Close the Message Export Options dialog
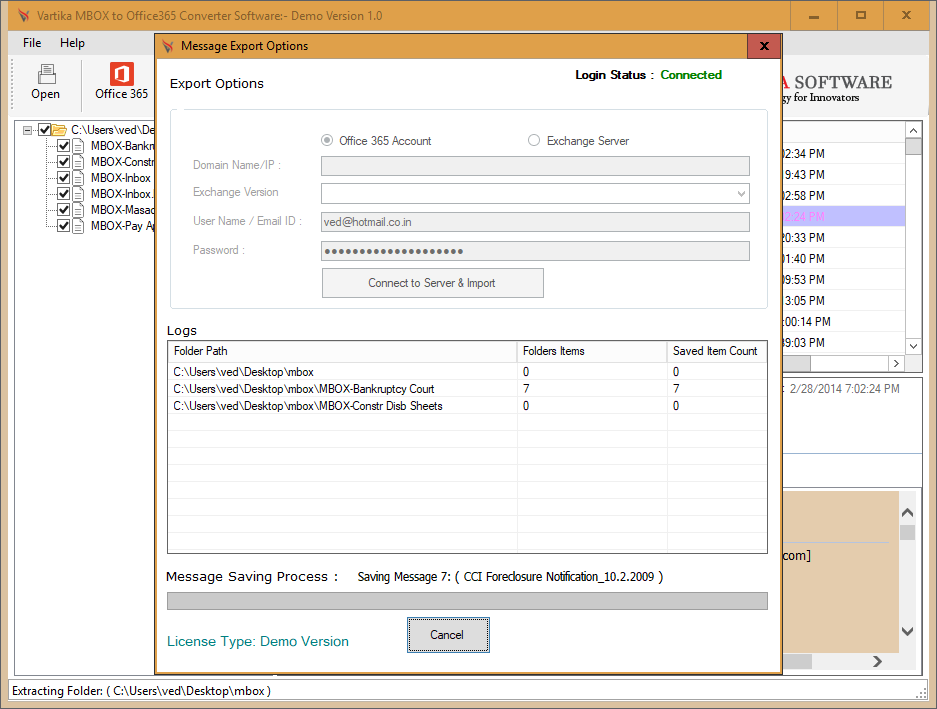This screenshot has height=709, width=937. click(764, 46)
